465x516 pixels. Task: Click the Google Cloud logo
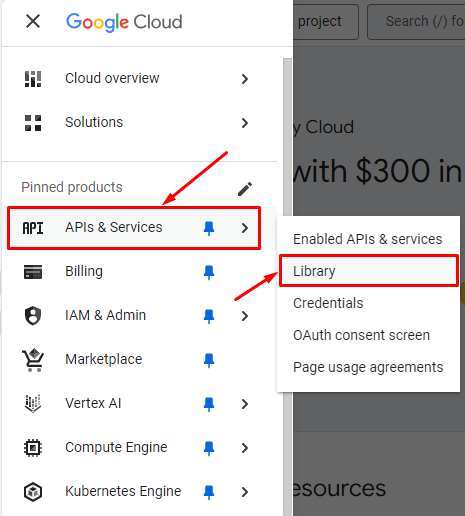[124, 22]
